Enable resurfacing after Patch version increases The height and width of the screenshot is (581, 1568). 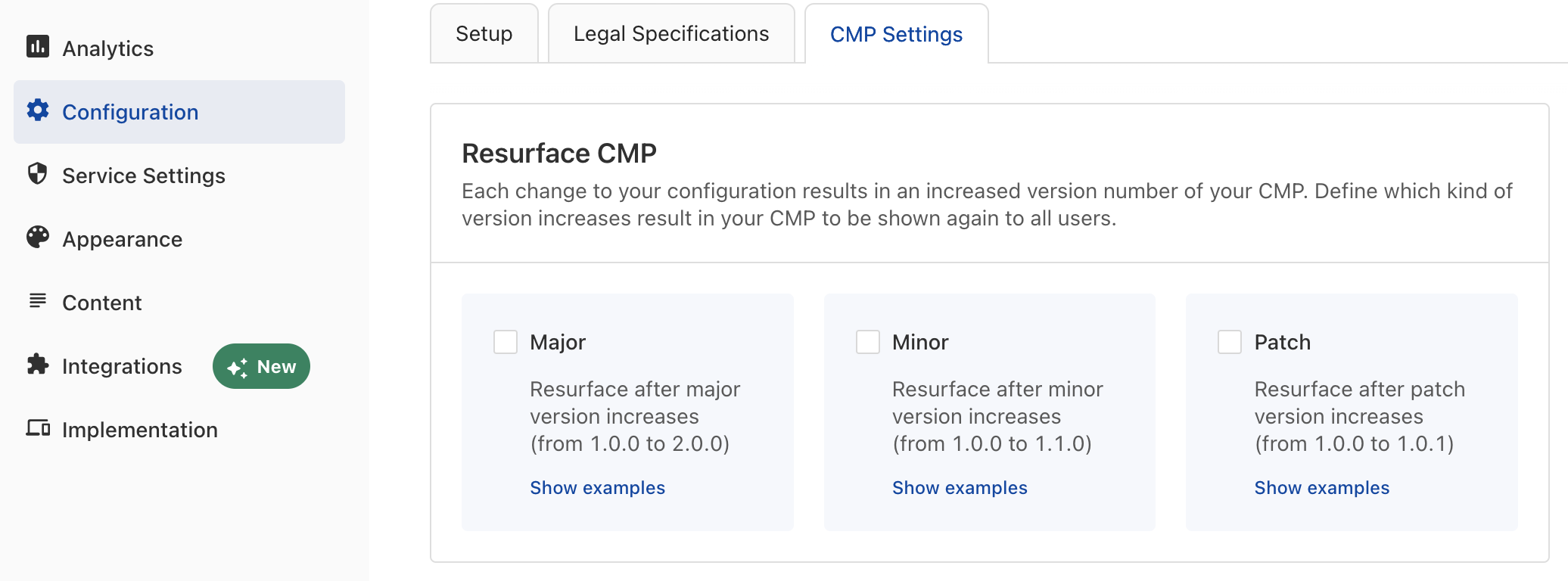point(1229,342)
